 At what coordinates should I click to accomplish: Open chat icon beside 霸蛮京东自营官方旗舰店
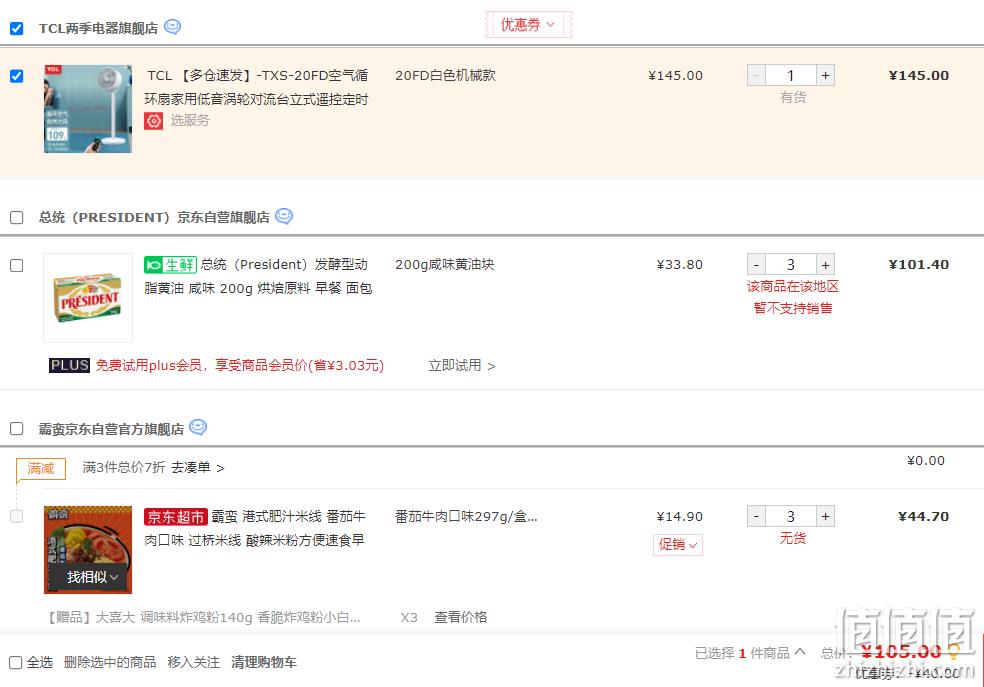tap(198, 428)
